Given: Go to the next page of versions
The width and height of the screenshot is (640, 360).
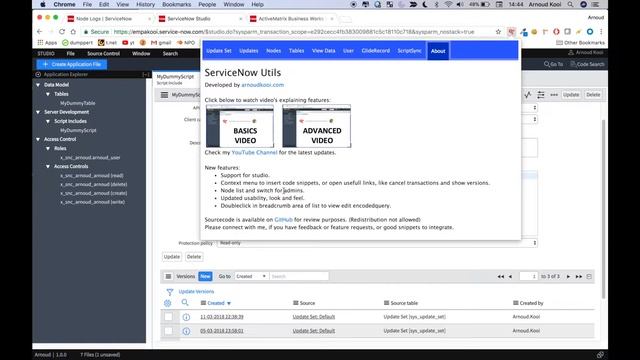Looking at the screenshot, I should (568, 277).
